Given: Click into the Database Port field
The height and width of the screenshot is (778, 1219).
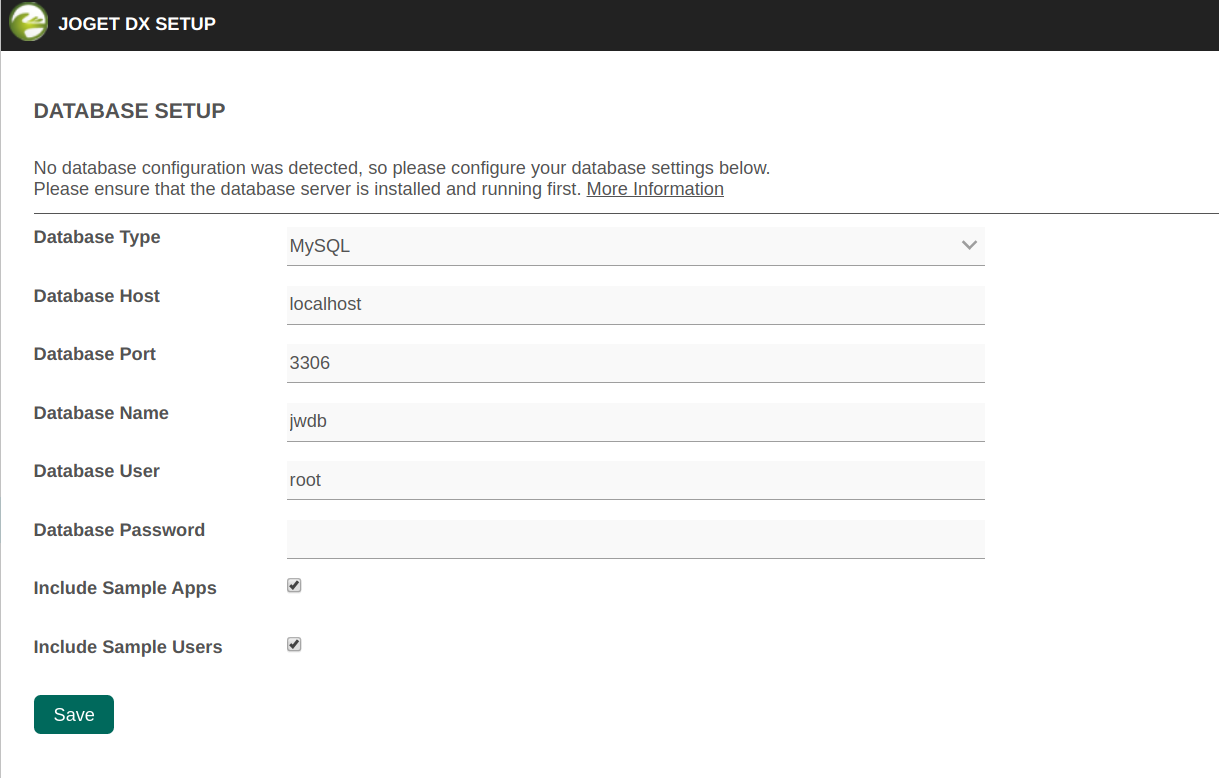Looking at the screenshot, I should 635,363.
